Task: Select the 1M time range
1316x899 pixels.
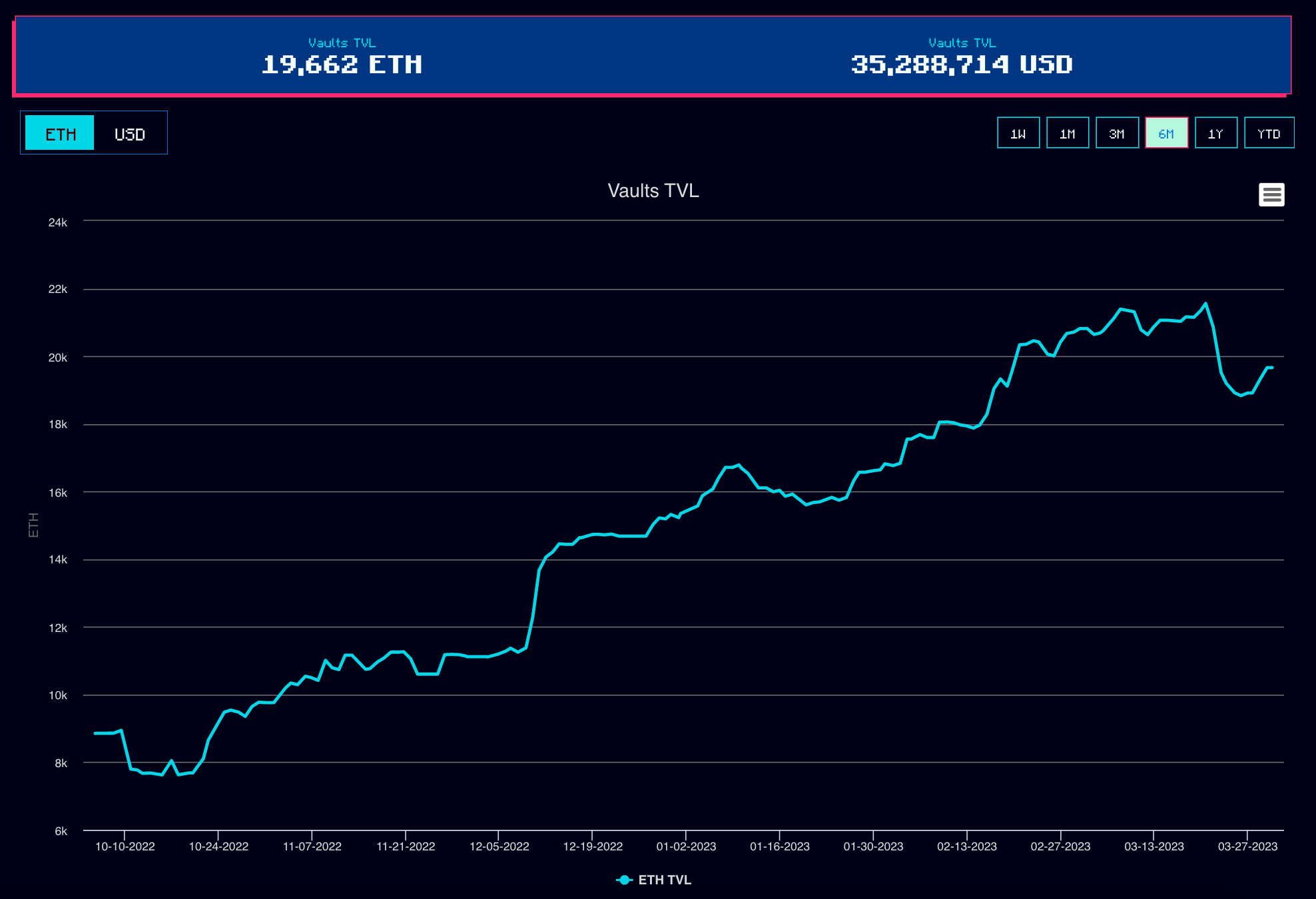Action: 1067,133
